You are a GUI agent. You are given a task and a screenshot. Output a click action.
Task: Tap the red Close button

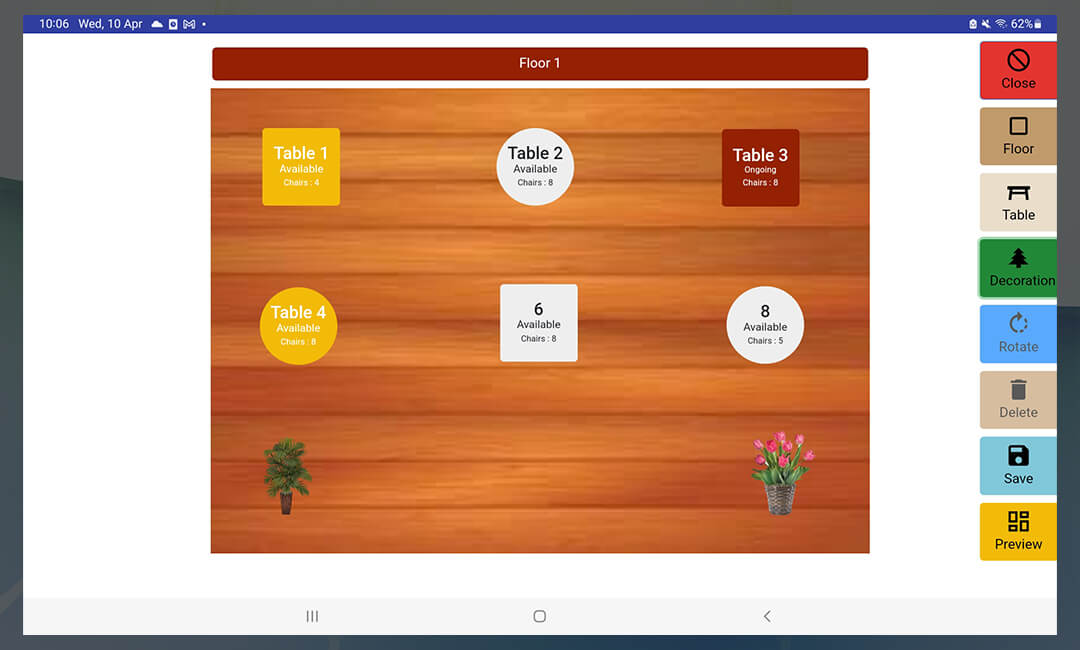1018,70
